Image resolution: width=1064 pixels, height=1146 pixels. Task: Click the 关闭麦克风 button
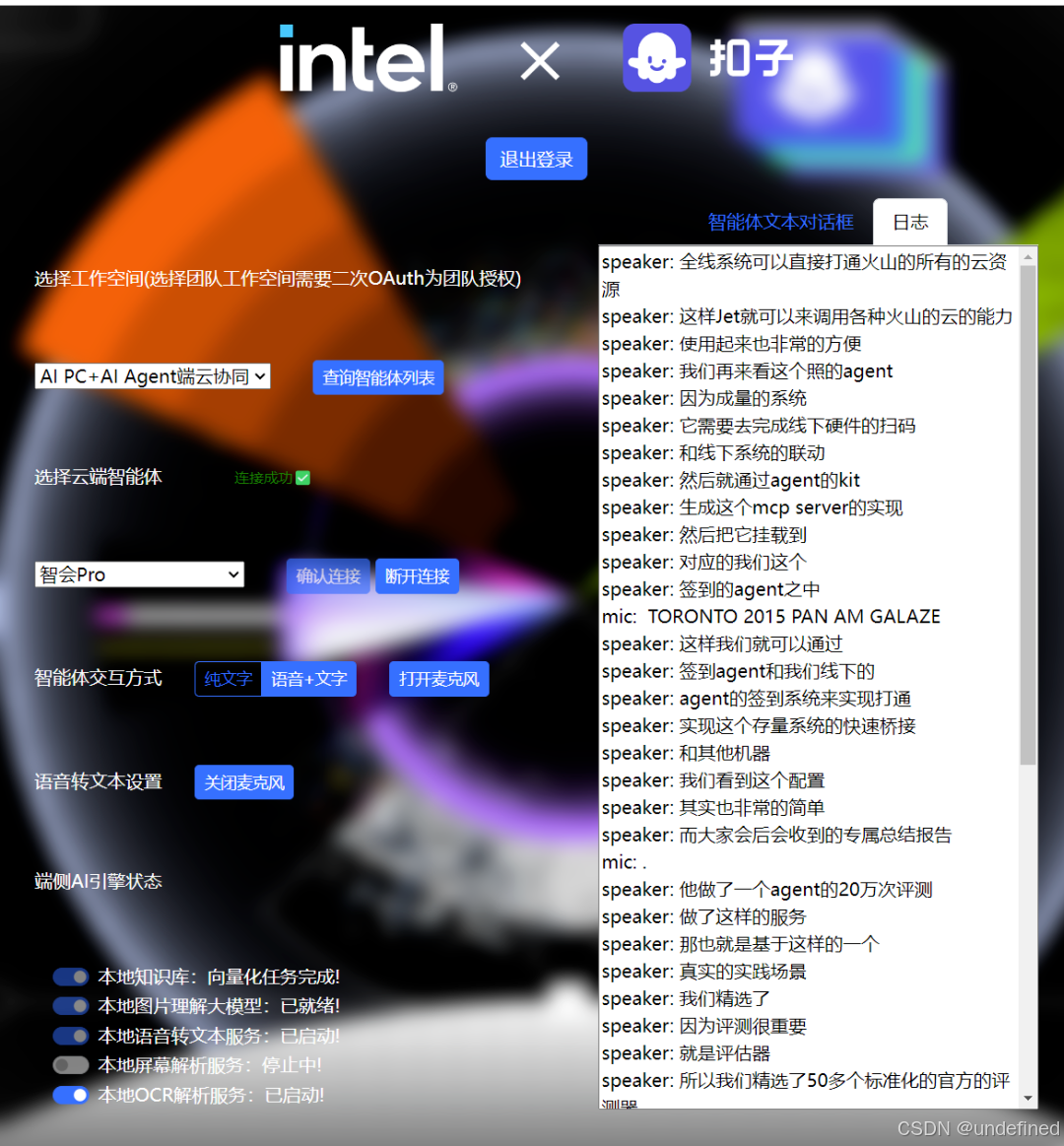(244, 782)
